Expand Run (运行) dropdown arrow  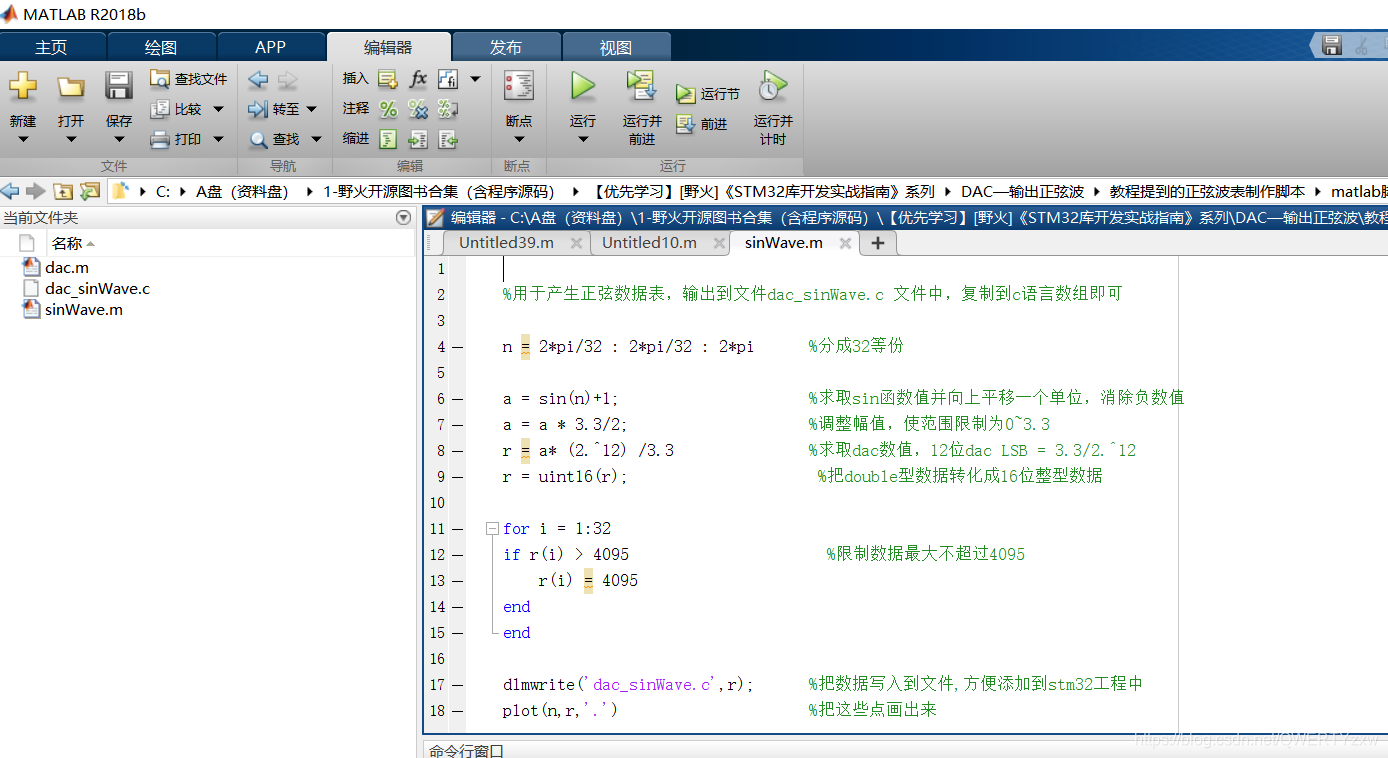coord(582,140)
